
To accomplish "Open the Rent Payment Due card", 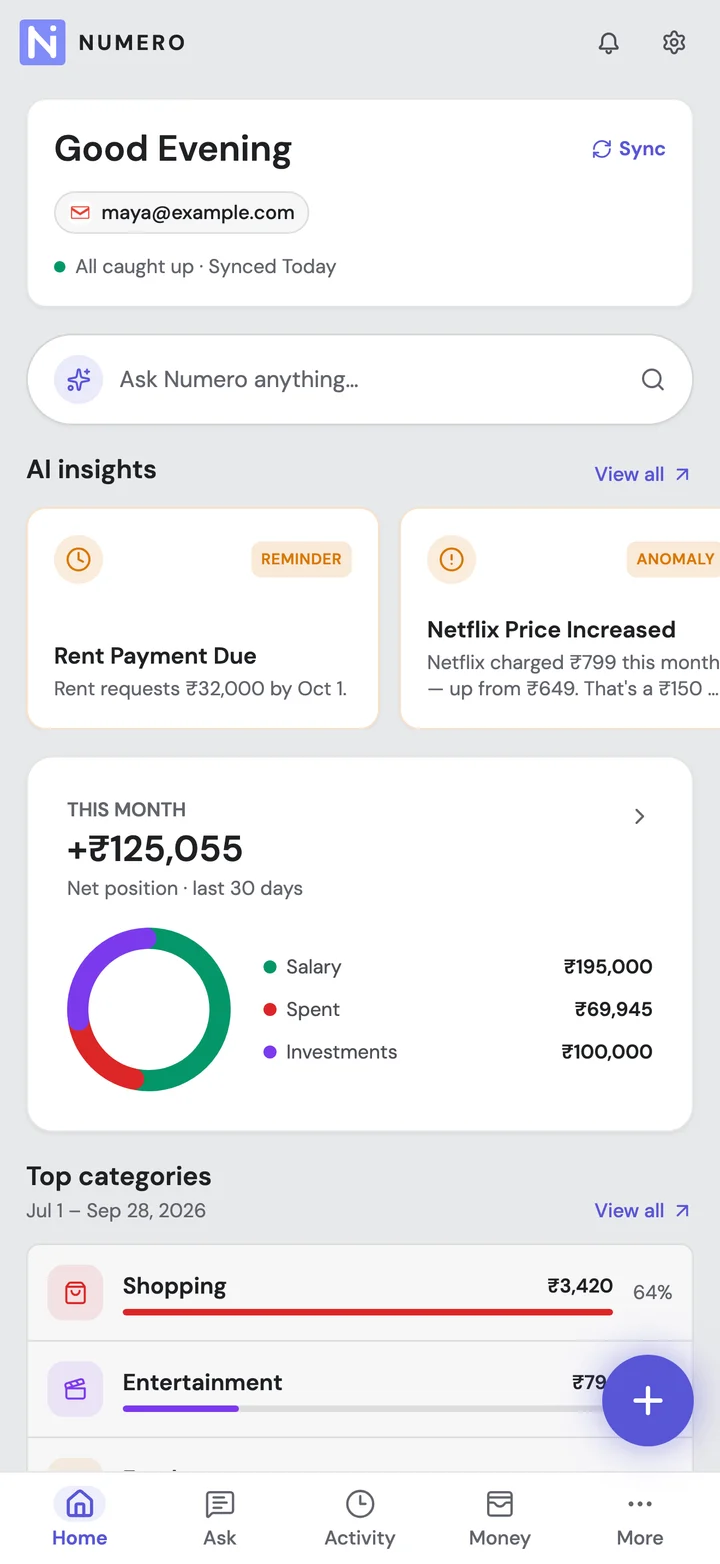I will [x=203, y=618].
